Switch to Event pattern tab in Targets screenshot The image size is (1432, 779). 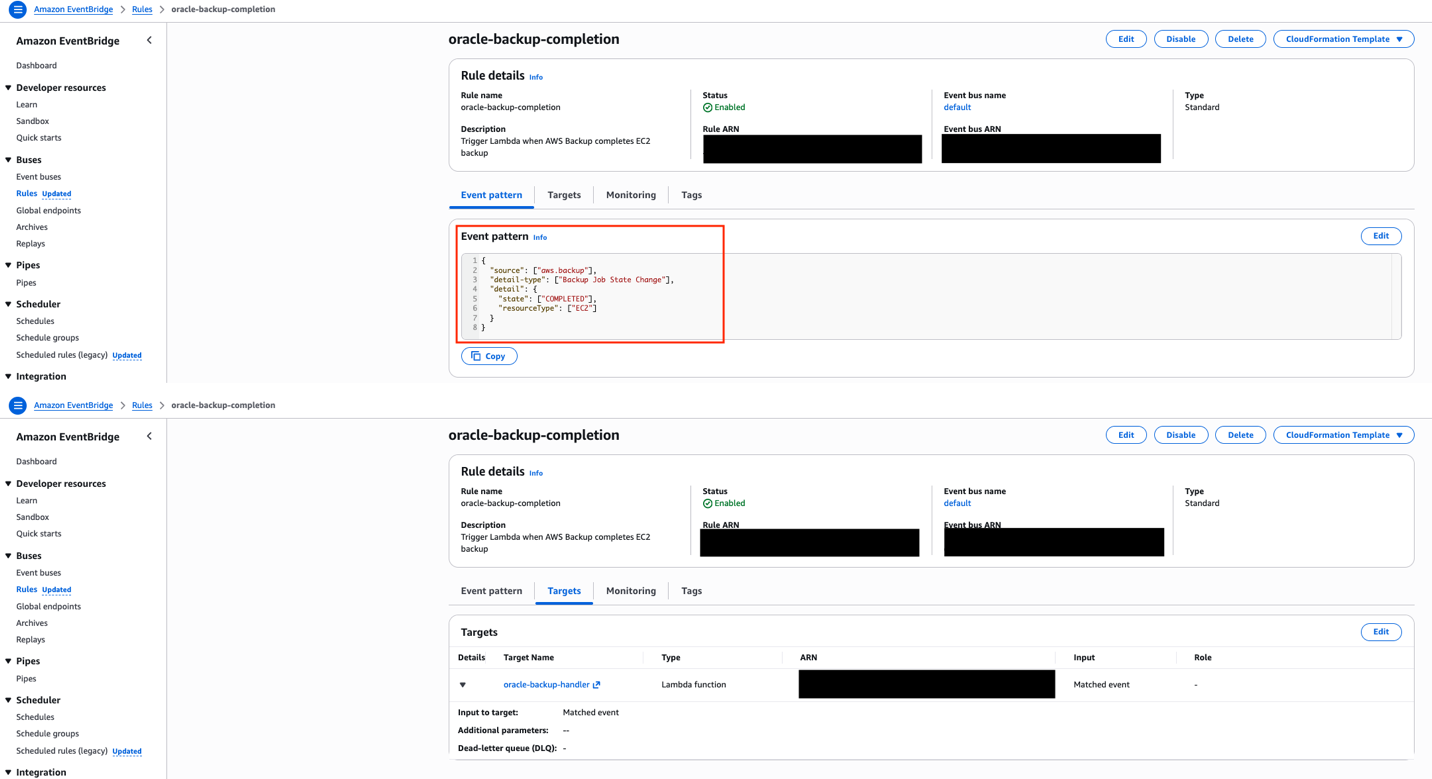click(491, 591)
